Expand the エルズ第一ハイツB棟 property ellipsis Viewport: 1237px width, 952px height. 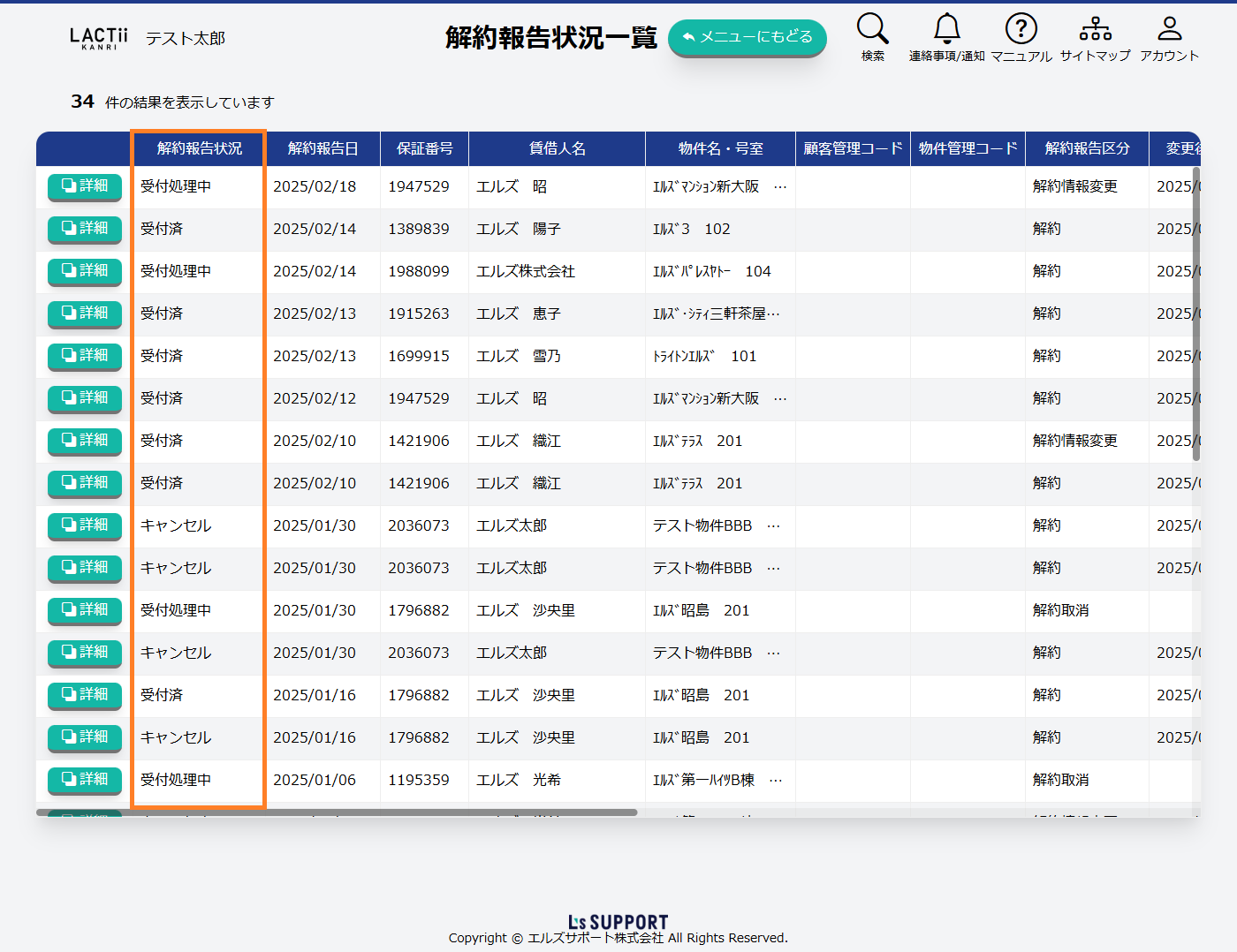tap(775, 781)
